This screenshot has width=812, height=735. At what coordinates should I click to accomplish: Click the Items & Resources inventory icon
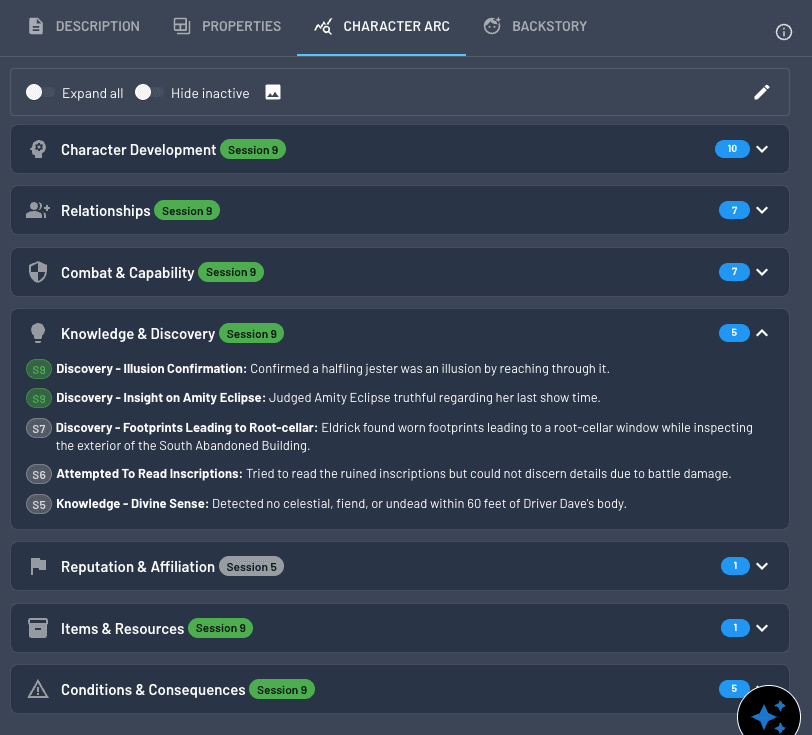click(x=37, y=627)
